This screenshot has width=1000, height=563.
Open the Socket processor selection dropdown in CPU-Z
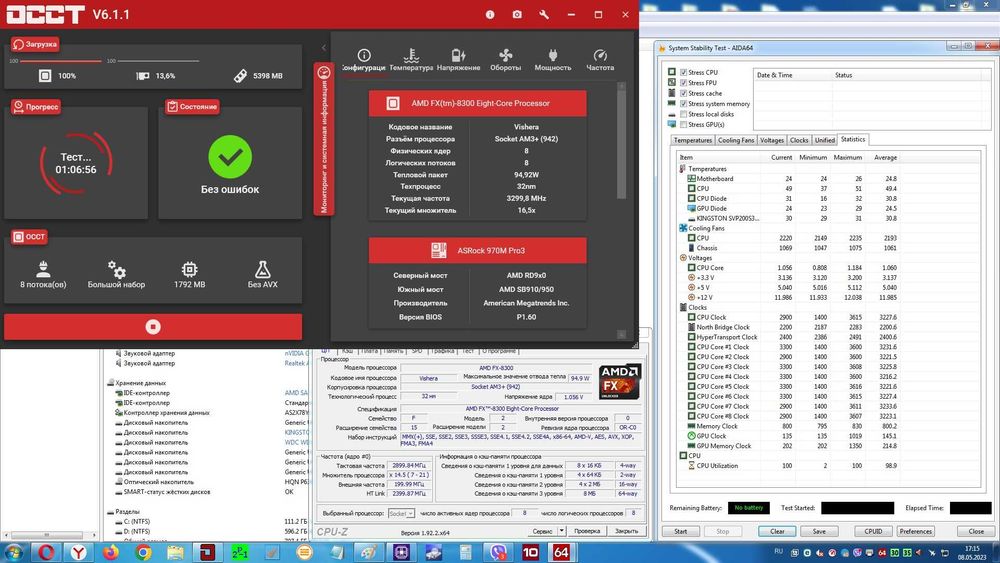402,513
